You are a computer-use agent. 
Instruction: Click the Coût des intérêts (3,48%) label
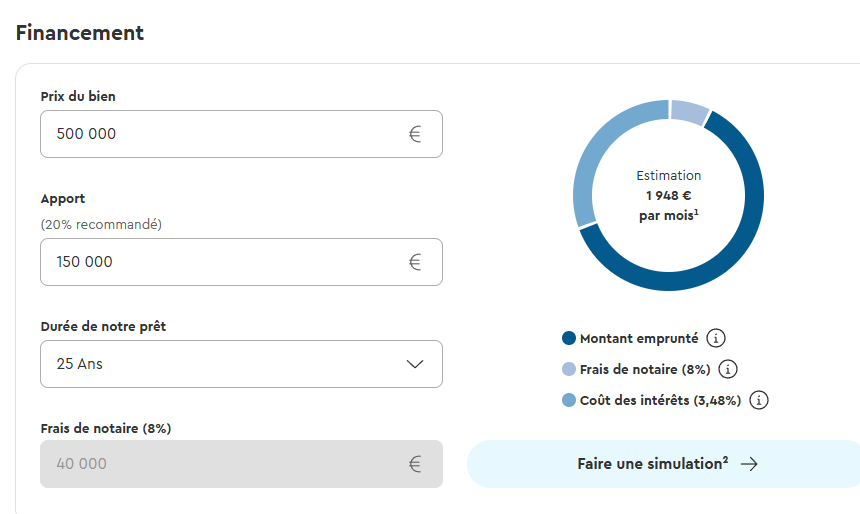[660, 400]
